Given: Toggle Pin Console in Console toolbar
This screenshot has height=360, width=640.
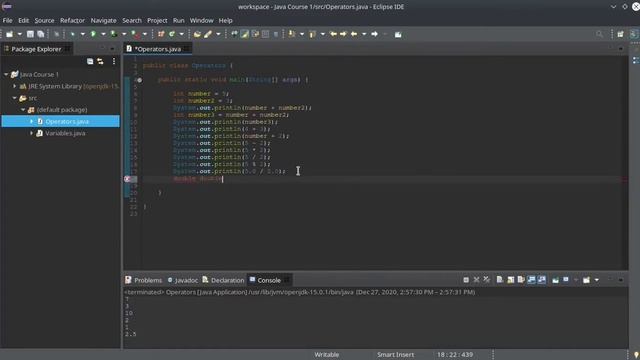Looking at the screenshot, I should (556, 280).
